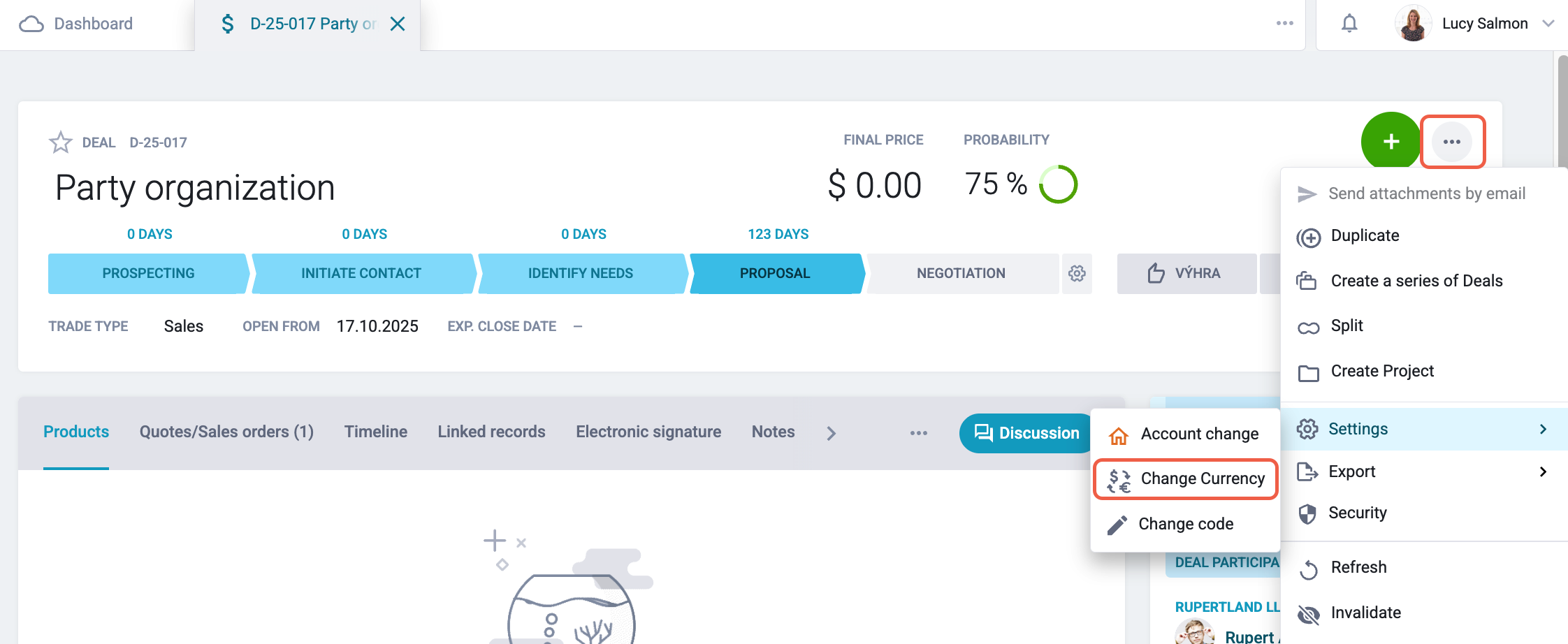1568x644 pixels.
Task: Click the pipeline stage settings gear
Action: pyautogui.click(x=1077, y=273)
